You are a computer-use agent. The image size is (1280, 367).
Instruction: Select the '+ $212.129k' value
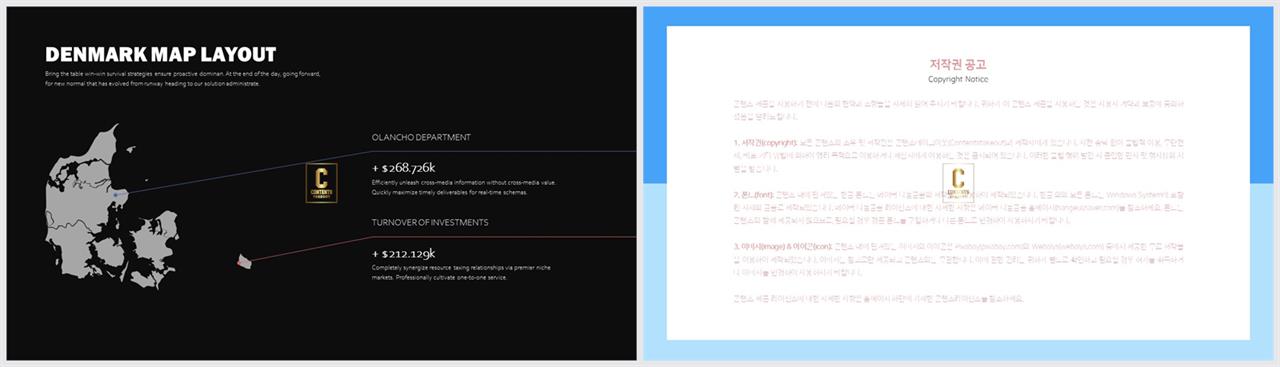tap(403, 254)
